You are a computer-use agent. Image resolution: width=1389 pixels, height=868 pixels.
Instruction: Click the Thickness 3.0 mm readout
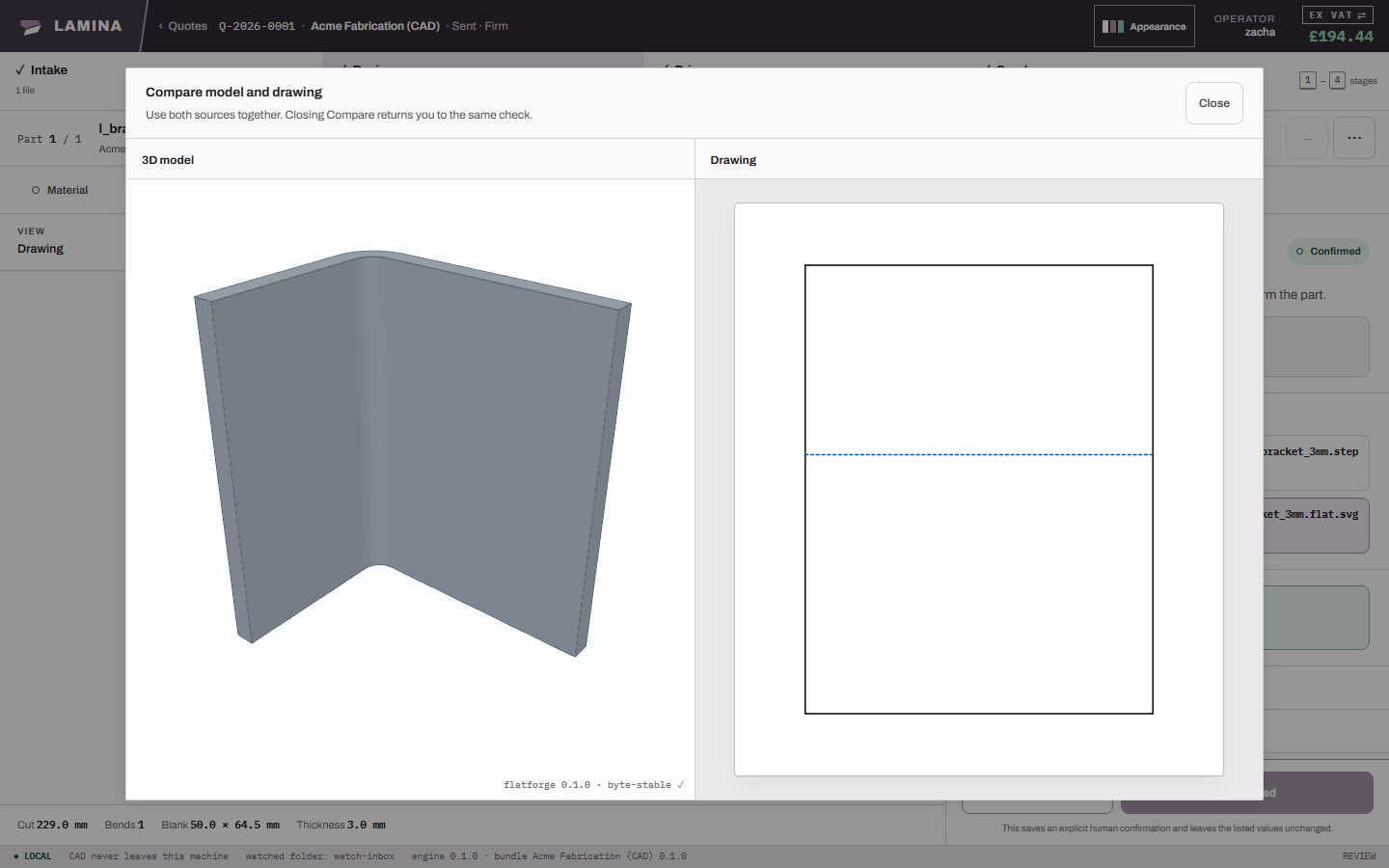340,825
